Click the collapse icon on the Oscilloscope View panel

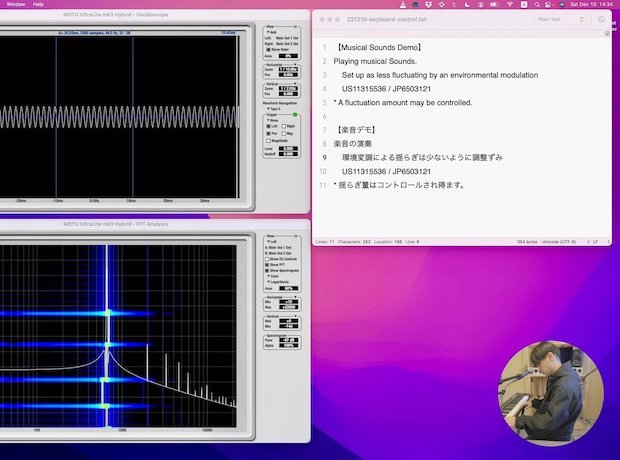pyautogui.click(x=295, y=27)
